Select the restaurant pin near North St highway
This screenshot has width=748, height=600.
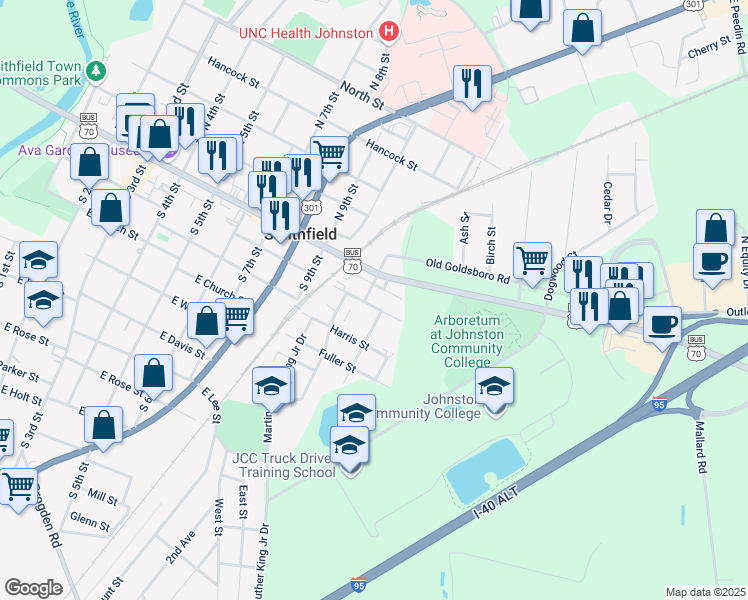click(x=472, y=85)
